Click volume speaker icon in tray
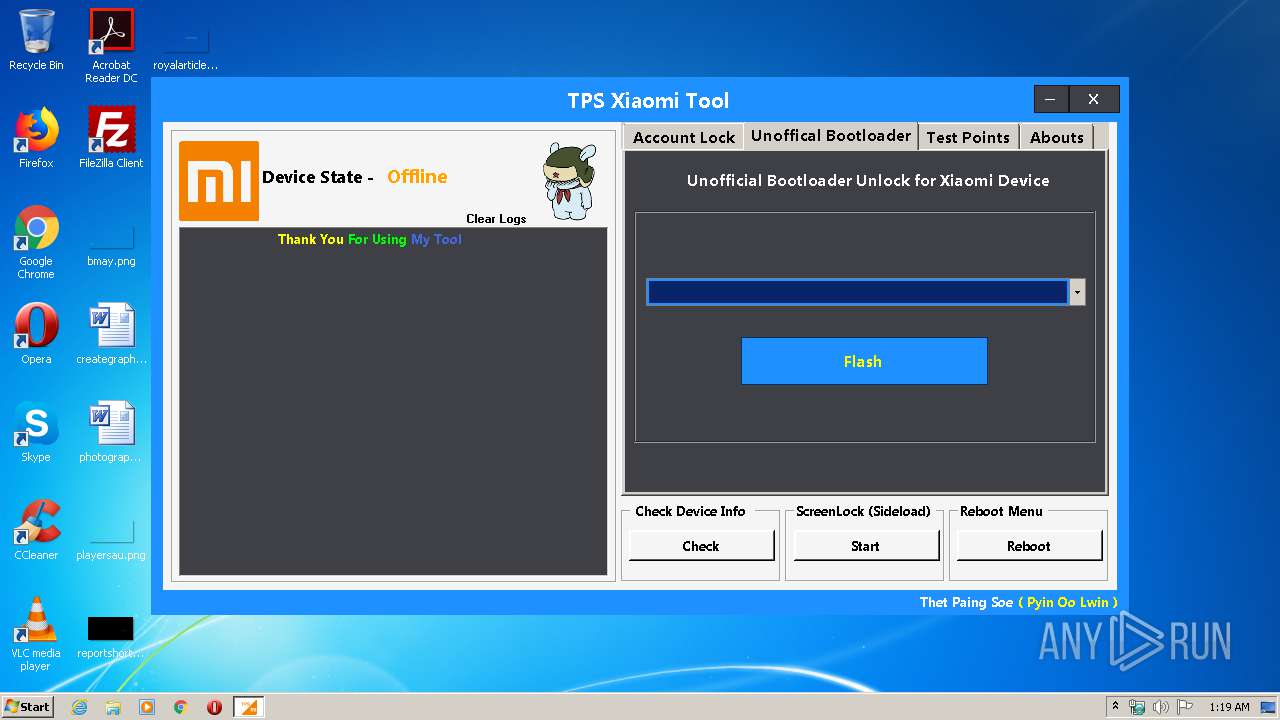Screen dimensions: 1280x720 (x=1161, y=707)
